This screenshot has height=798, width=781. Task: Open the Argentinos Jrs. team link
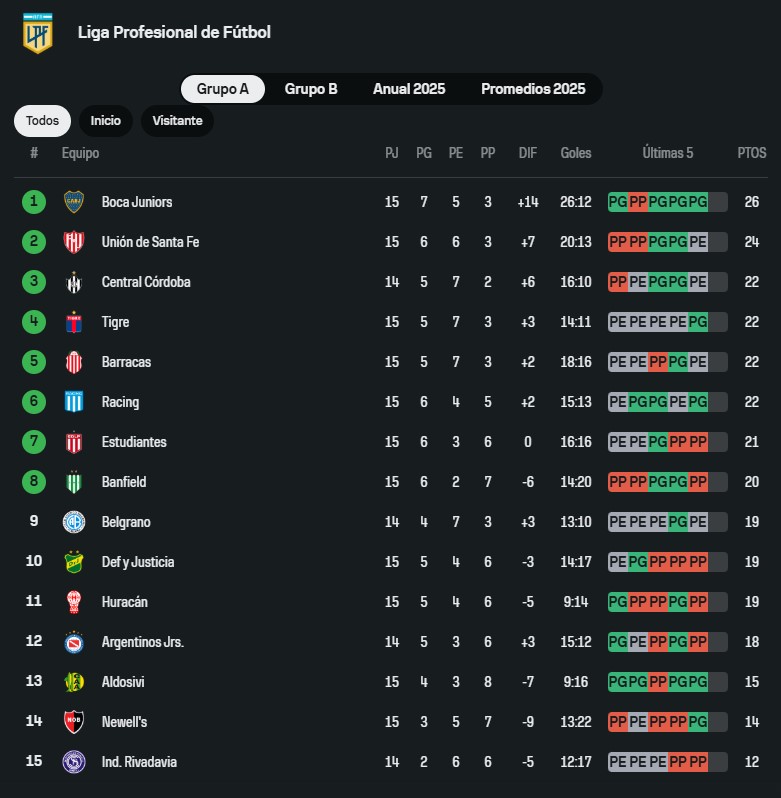tap(142, 642)
